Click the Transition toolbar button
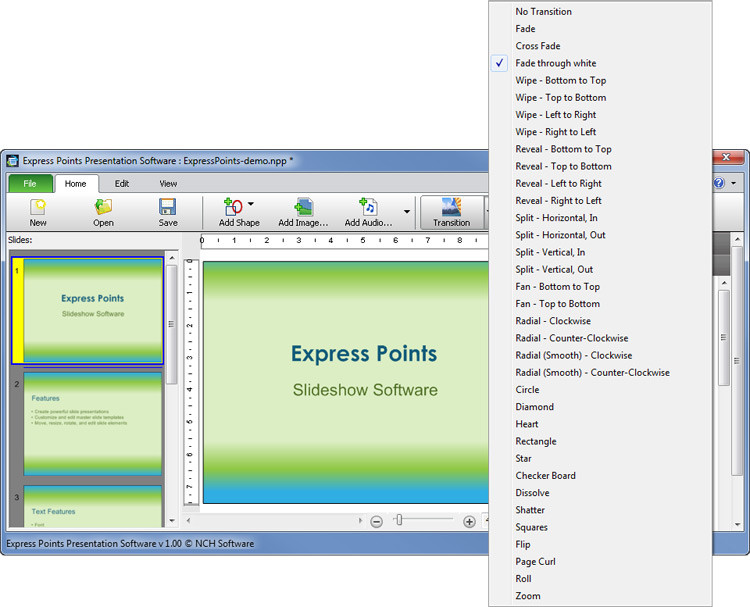Viewport: 750px width, 607px height. click(x=452, y=212)
